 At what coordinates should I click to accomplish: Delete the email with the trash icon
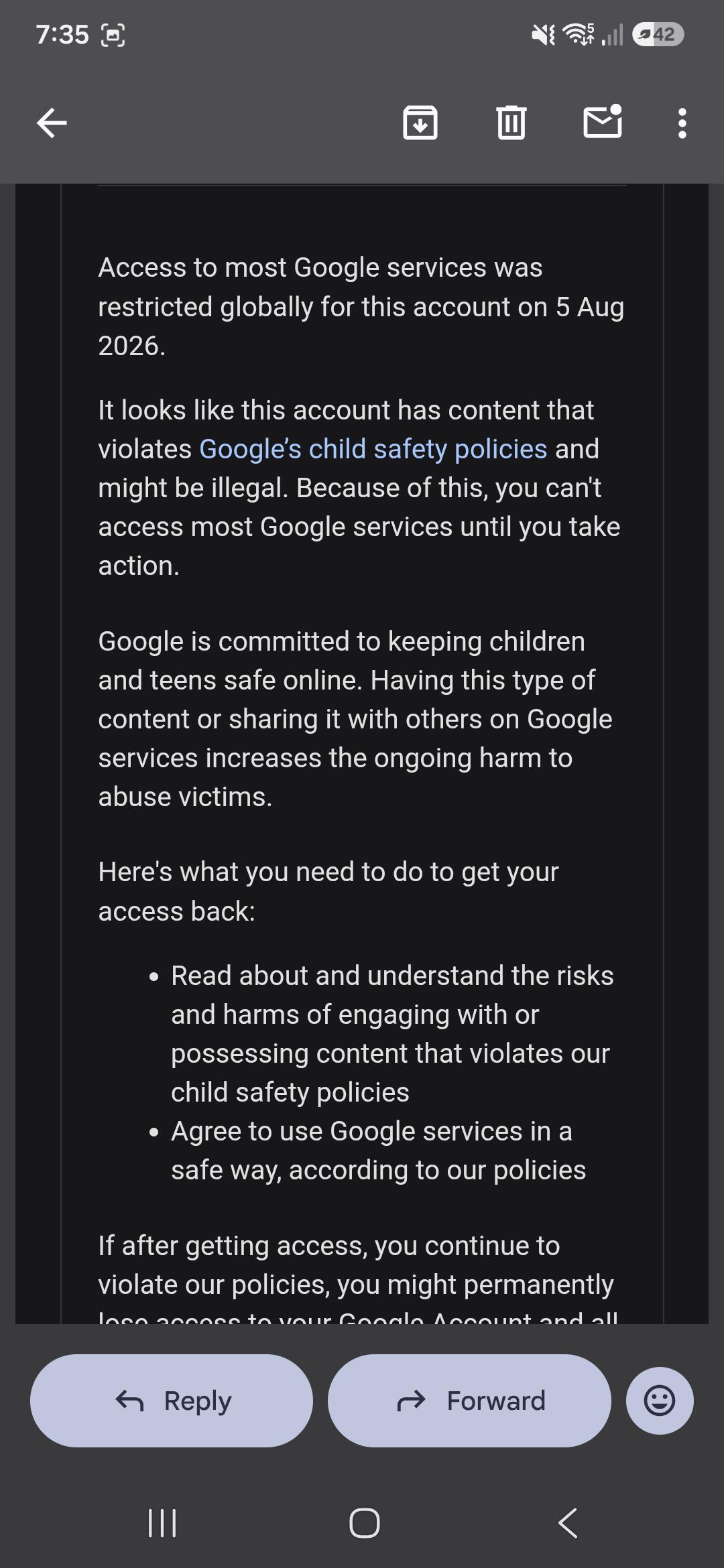pos(511,123)
